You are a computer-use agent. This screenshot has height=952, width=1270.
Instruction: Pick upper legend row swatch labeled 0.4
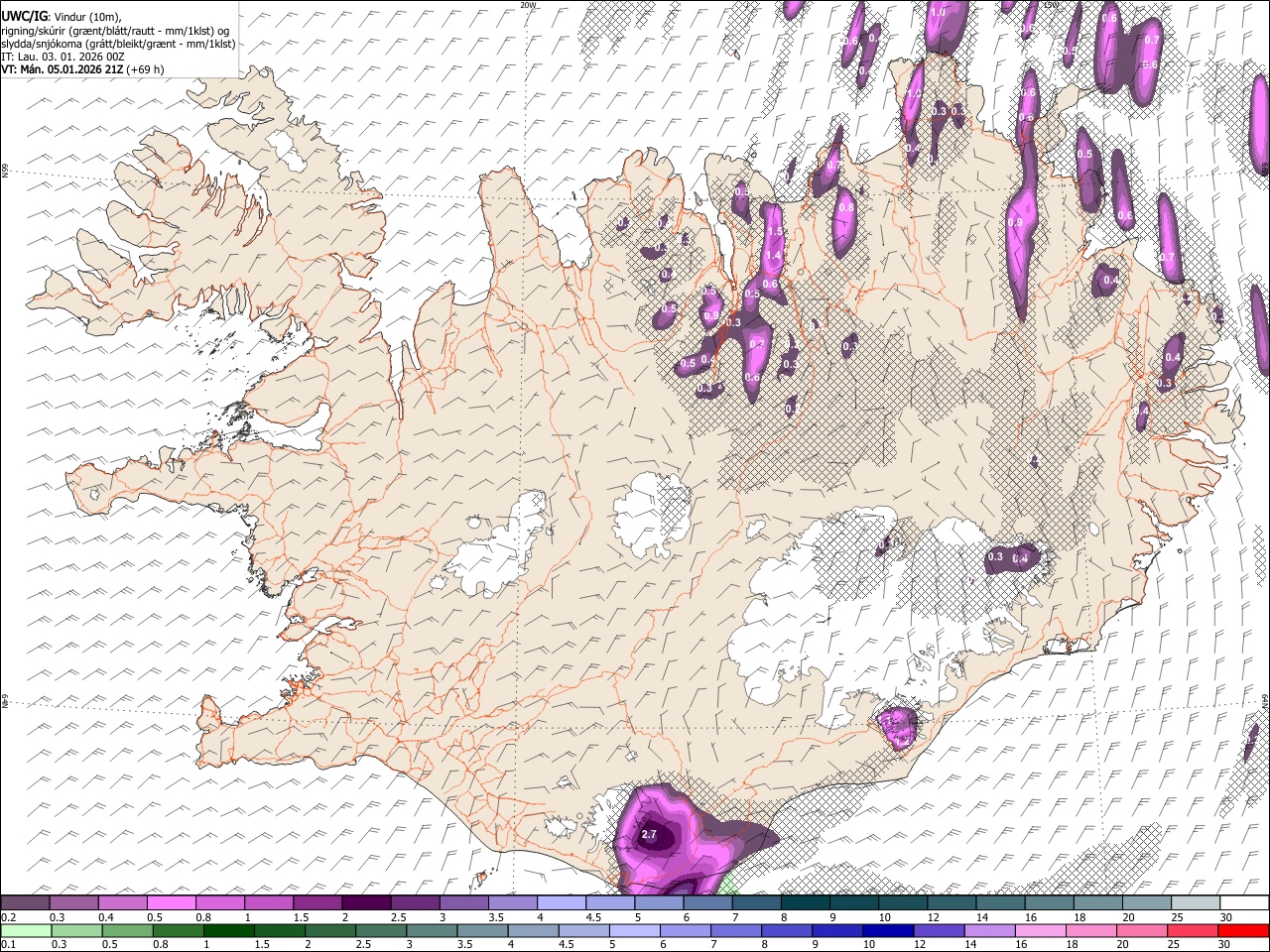(x=122, y=902)
